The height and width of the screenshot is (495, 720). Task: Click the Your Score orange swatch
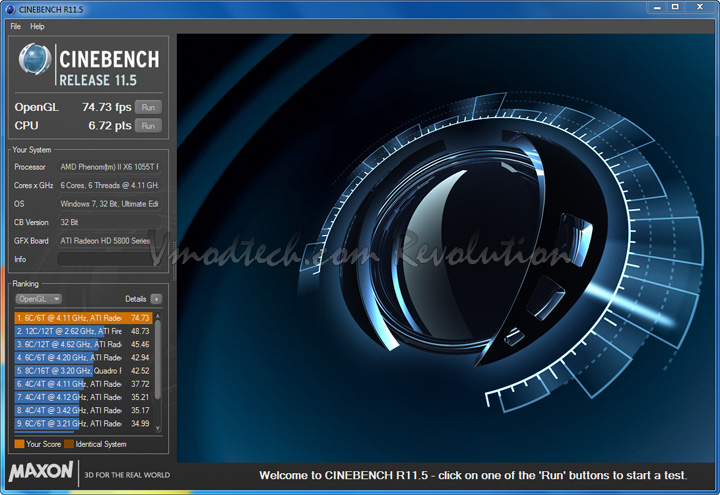click(x=19, y=444)
